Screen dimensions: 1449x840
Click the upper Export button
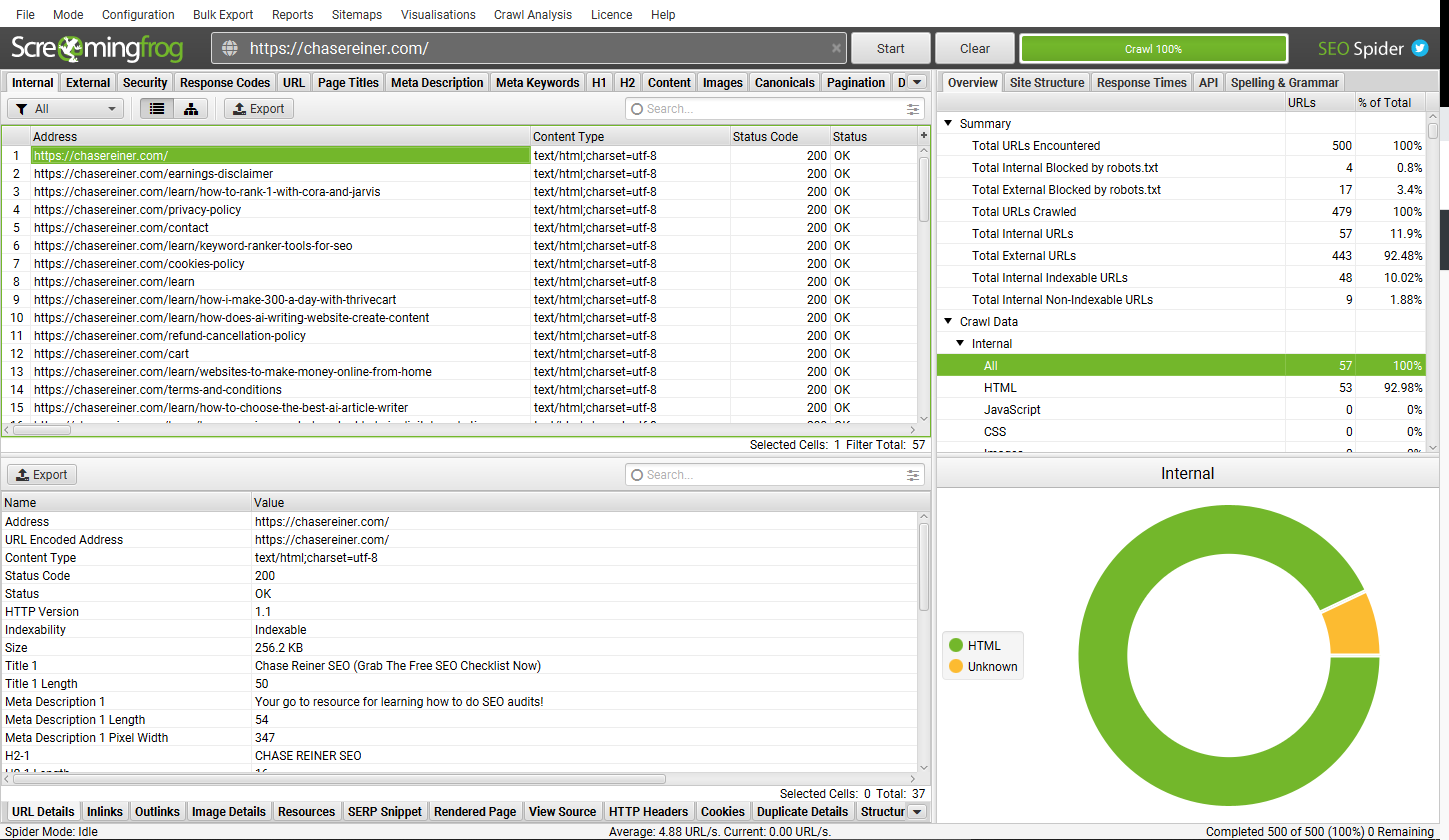tap(259, 109)
